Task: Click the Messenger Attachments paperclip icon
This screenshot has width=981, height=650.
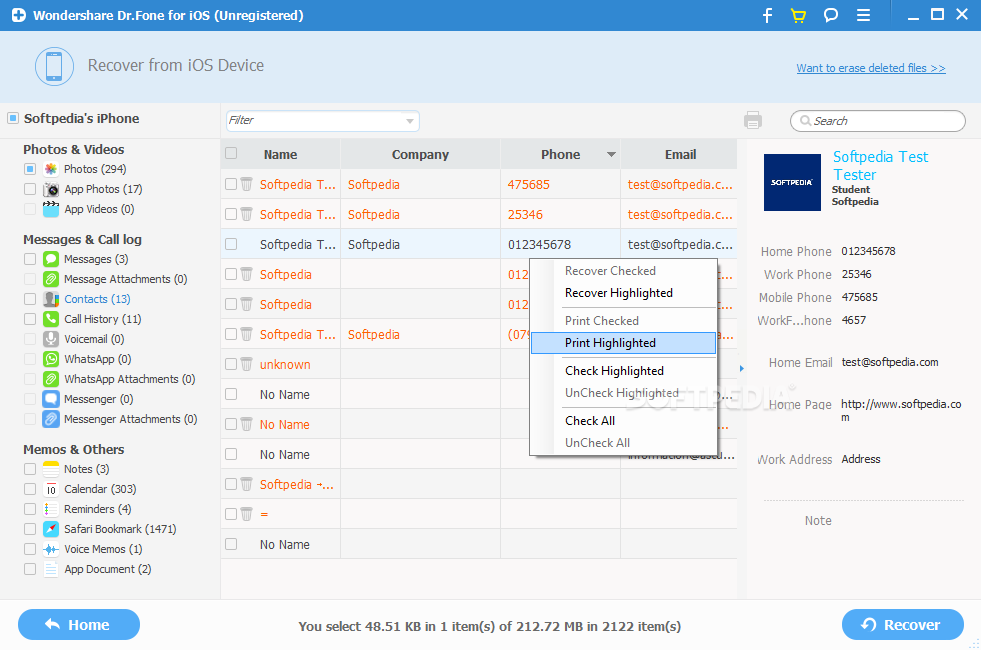Action: pos(51,419)
